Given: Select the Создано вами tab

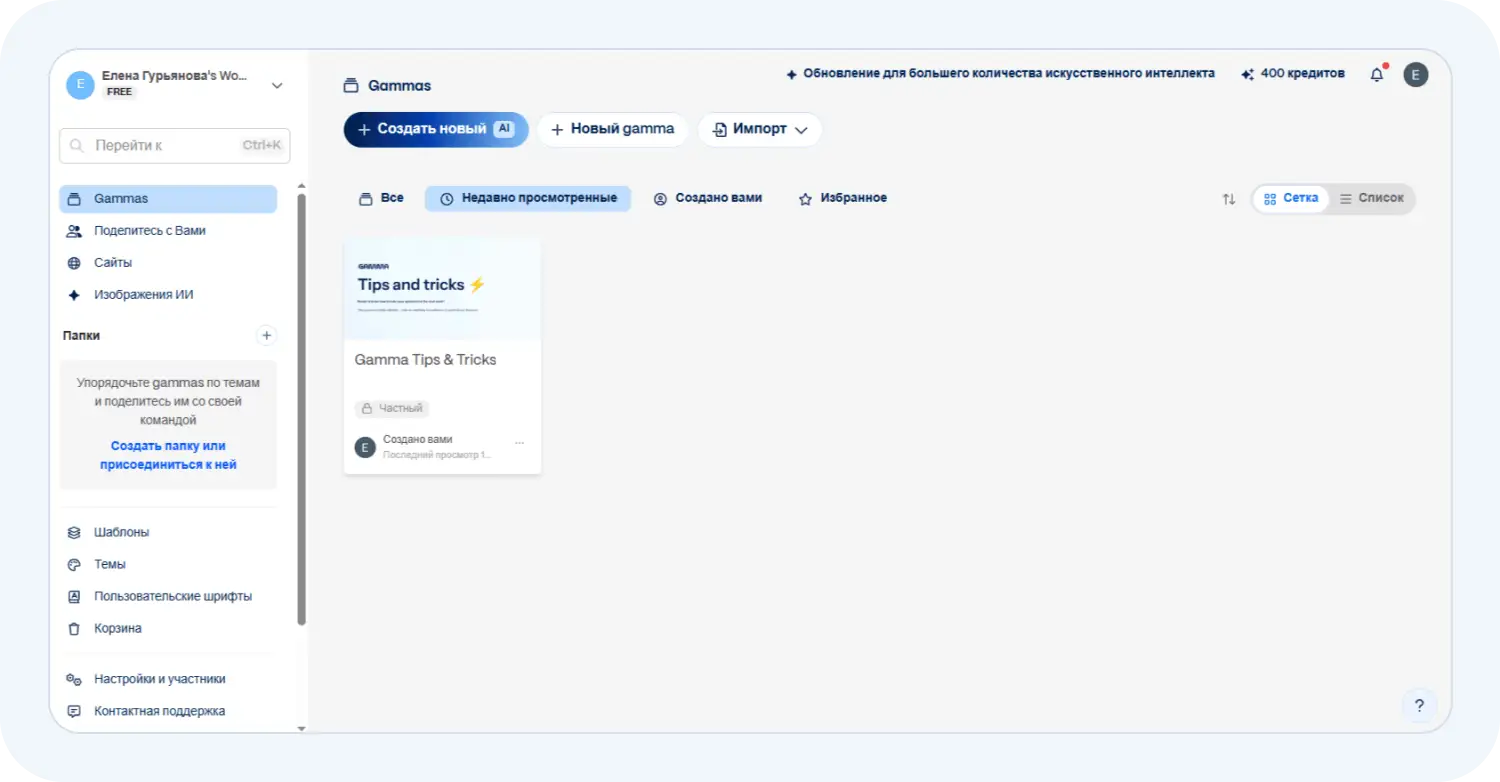Looking at the screenshot, I should pos(708,198).
